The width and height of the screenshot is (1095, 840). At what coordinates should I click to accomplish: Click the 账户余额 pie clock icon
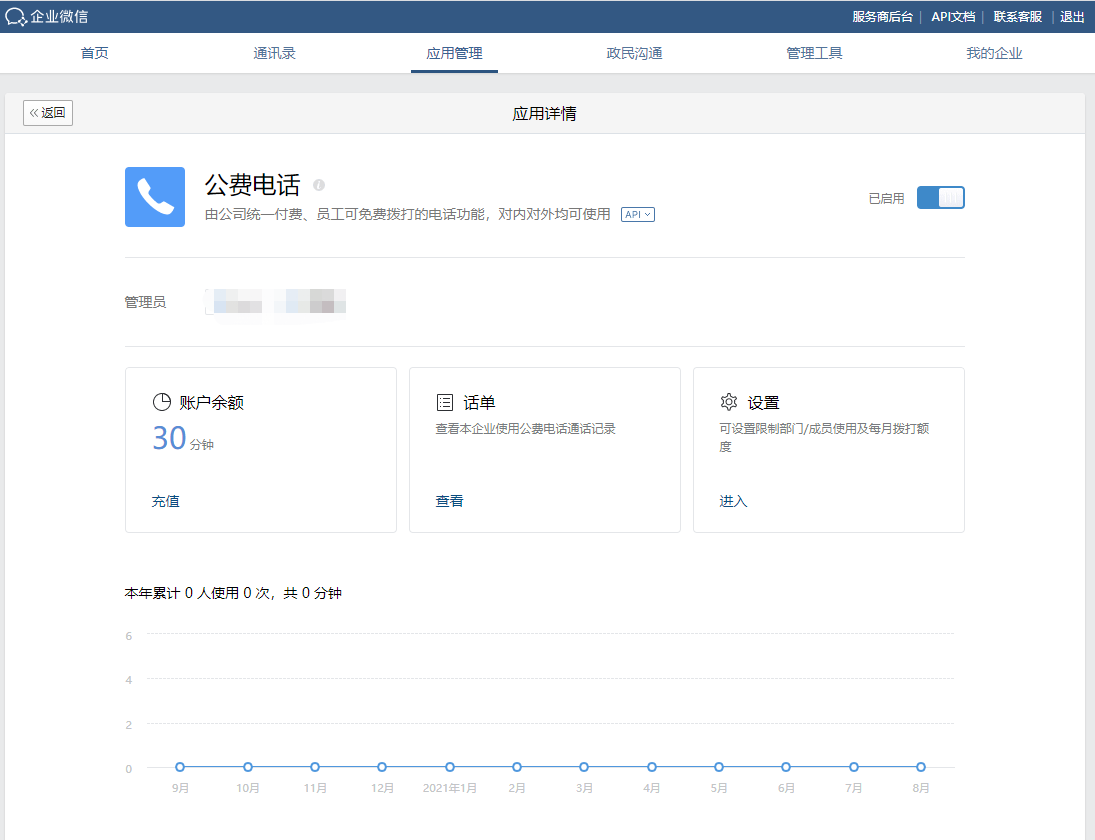(x=162, y=402)
